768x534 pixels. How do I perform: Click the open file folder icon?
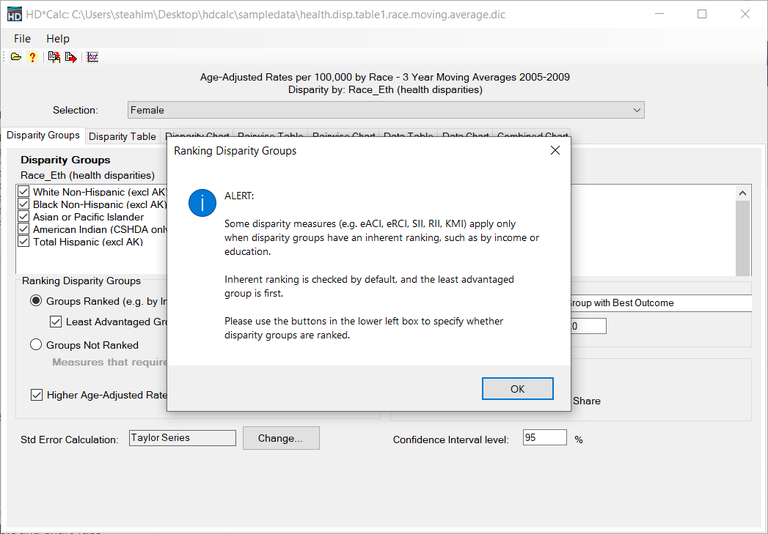16,58
